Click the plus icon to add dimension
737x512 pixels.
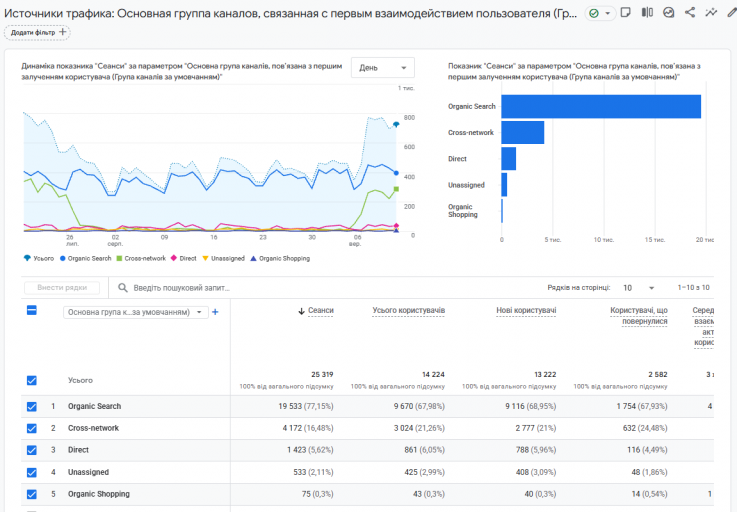[x=215, y=312]
